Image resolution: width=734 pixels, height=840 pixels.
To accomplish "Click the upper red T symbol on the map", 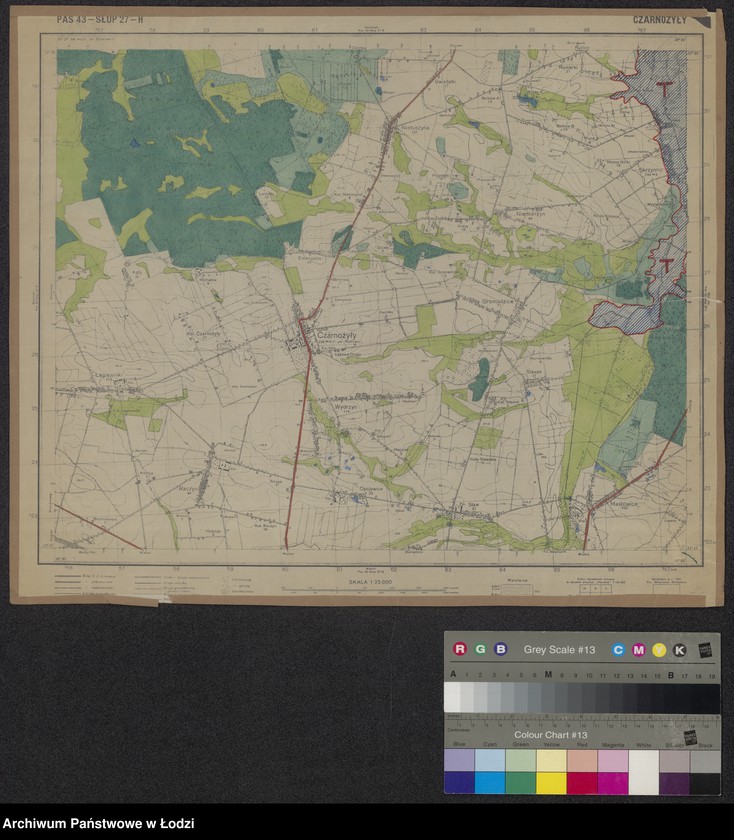I will coord(666,89).
